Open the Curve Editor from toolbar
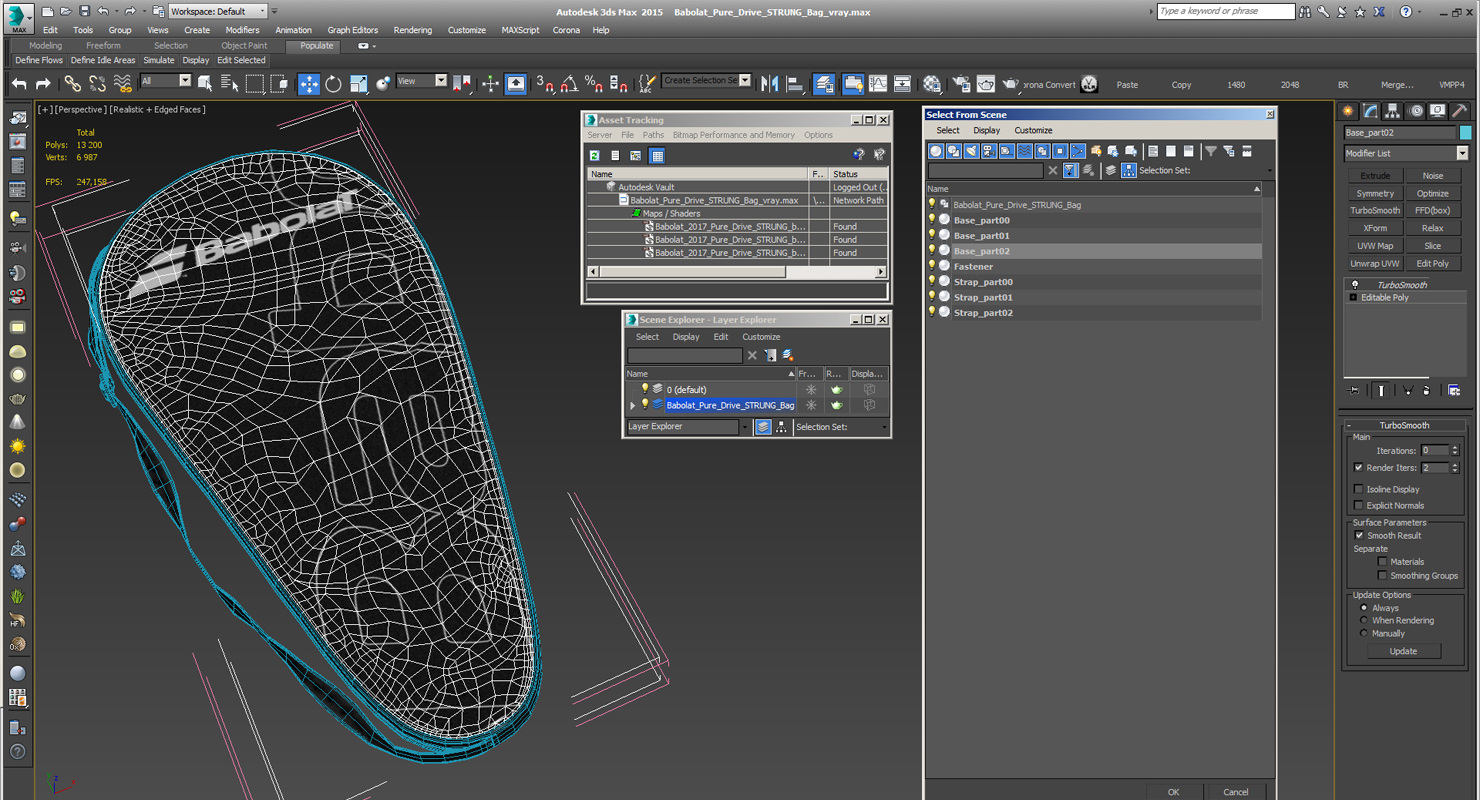 coord(878,84)
